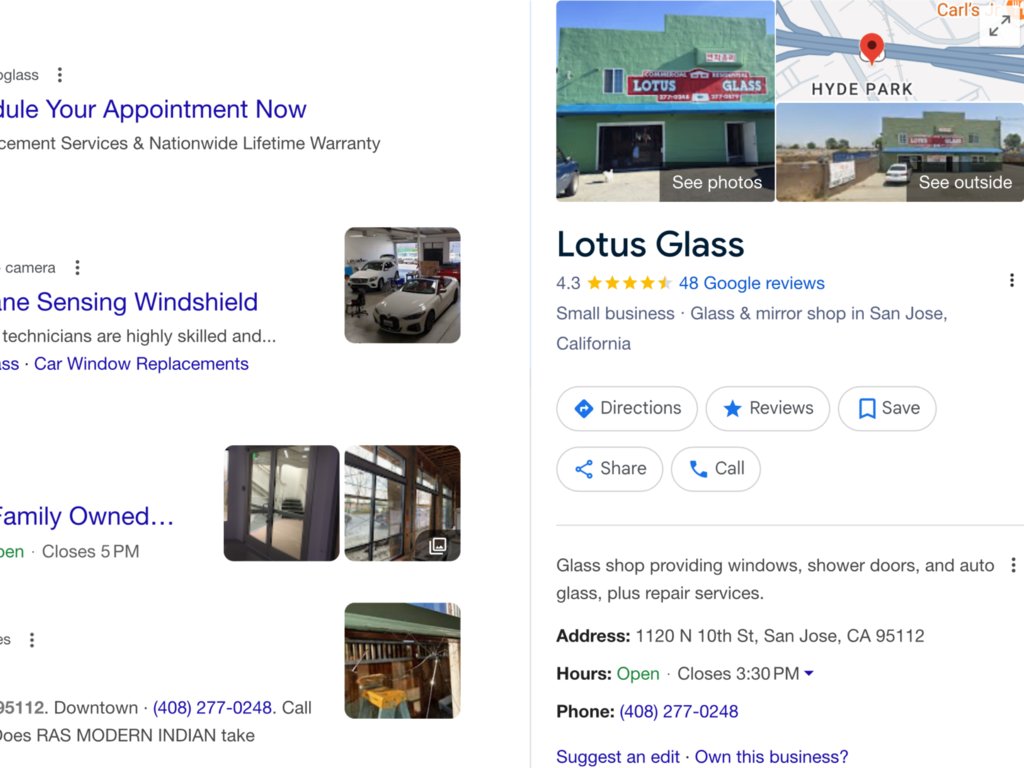The width and height of the screenshot is (1024, 768).
Task: Open the three-dot menu beside the glass shop description
Action: (1013, 566)
